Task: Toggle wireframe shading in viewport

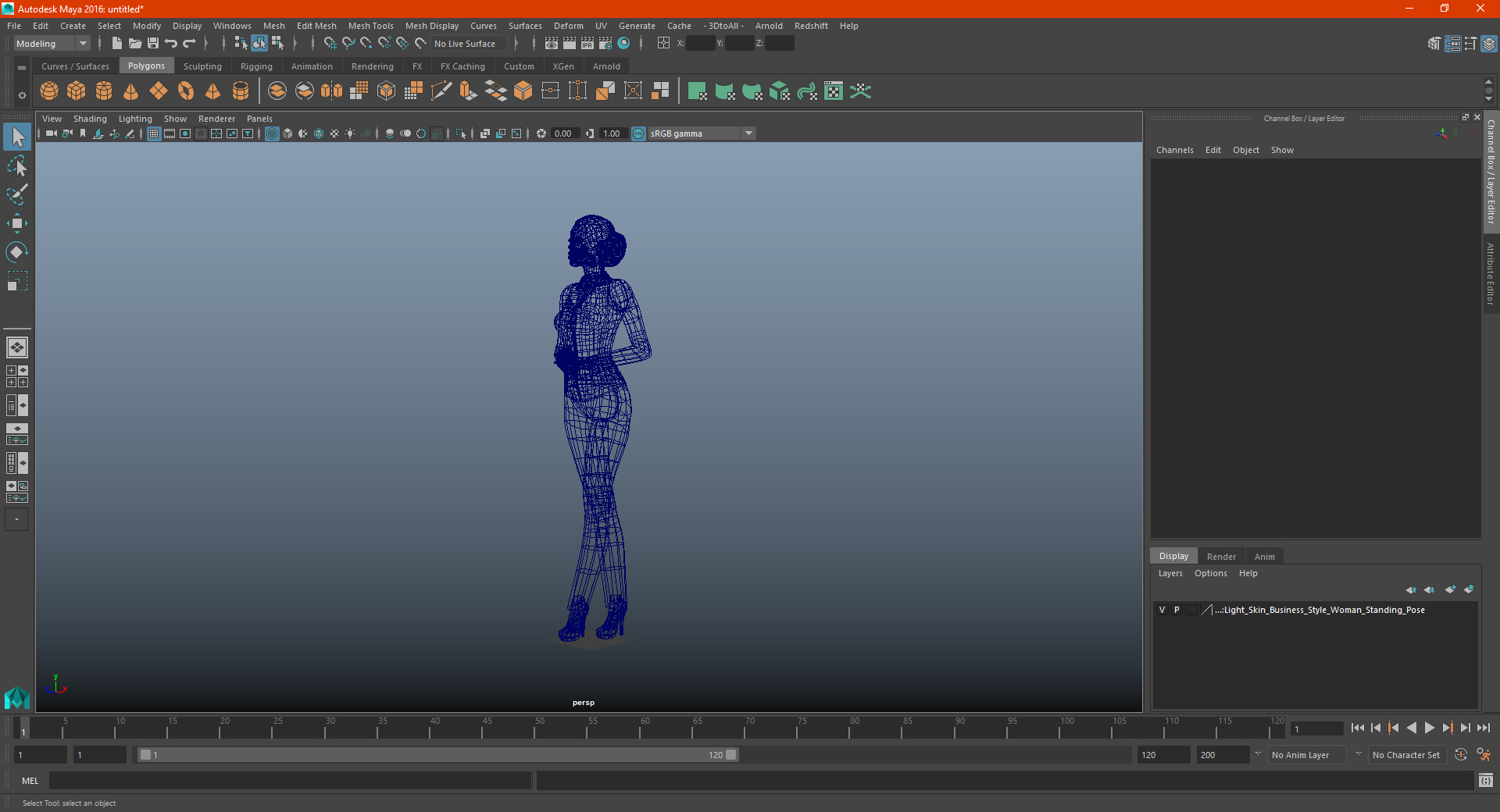Action: (x=272, y=134)
